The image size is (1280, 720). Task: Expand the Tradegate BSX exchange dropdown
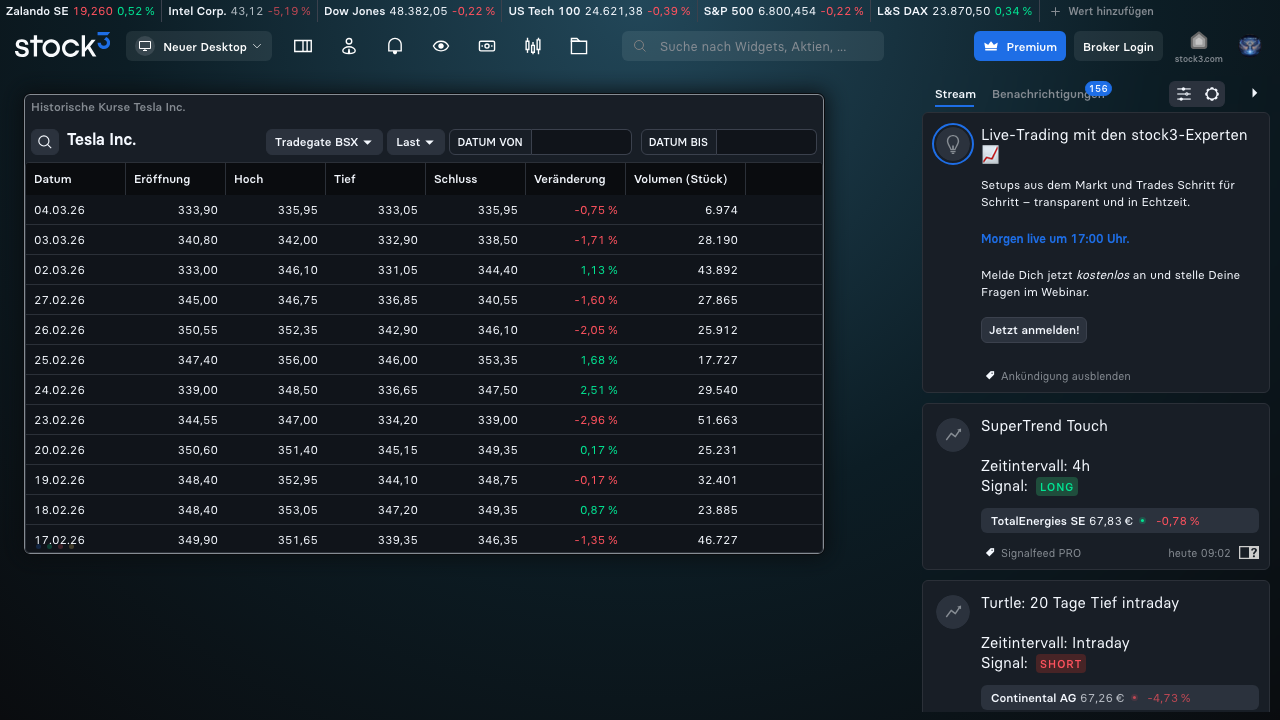pos(324,142)
